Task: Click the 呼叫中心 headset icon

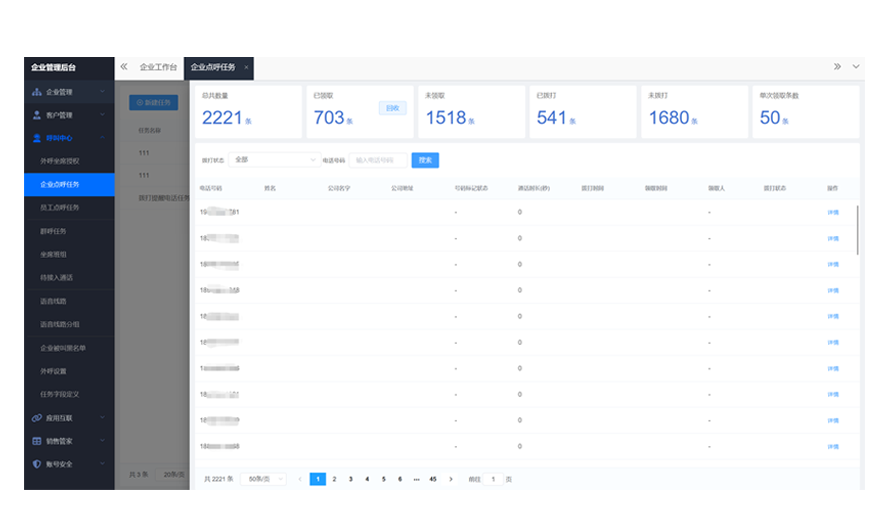Action: coord(37,138)
